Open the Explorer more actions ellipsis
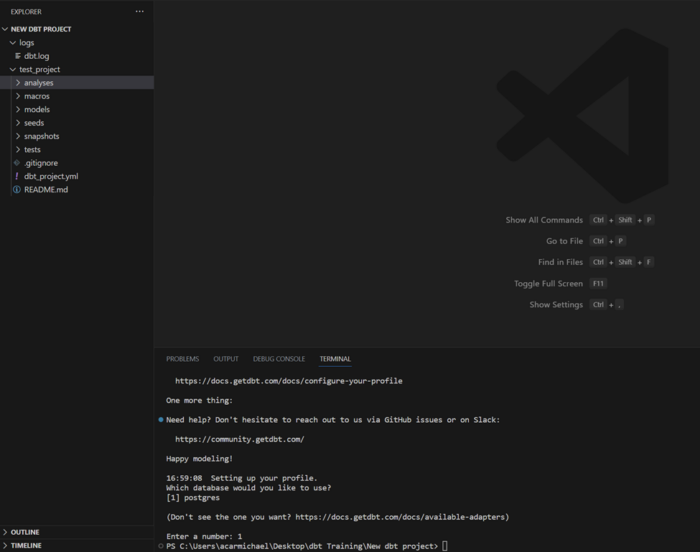The height and width of the screenshot is (552, 700). click(139, 11)
